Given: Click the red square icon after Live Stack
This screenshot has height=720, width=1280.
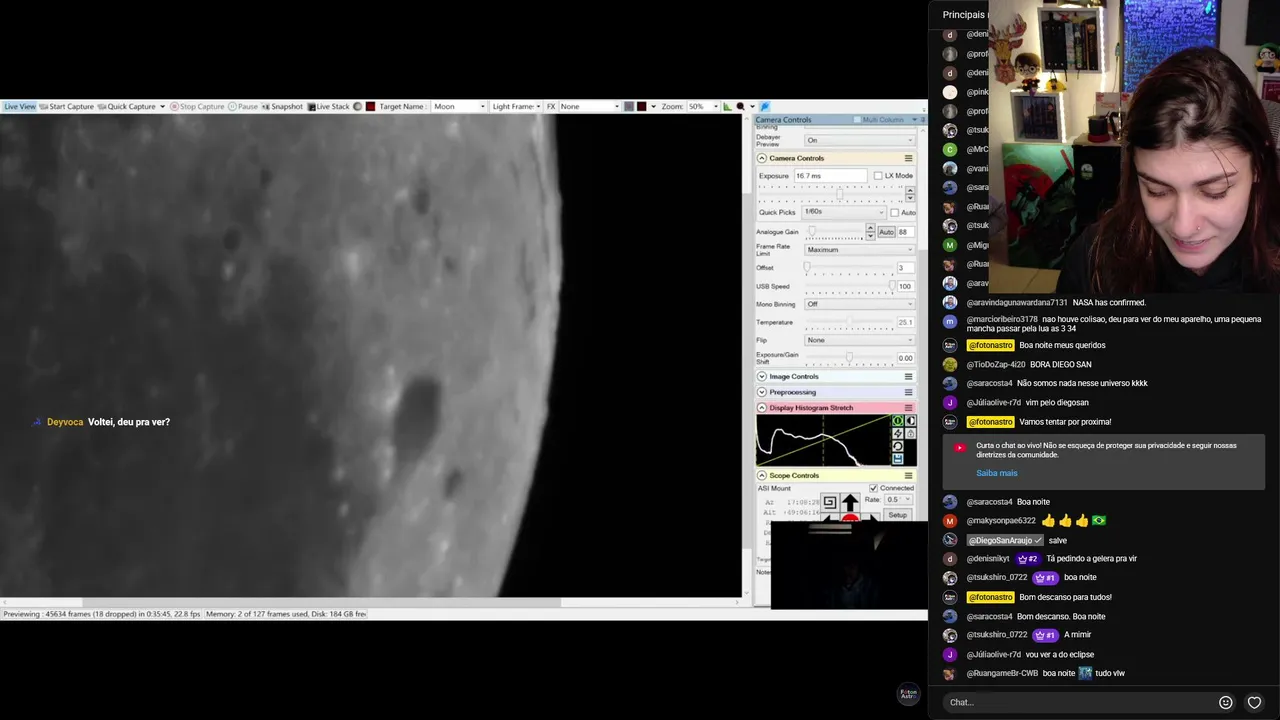Looking at the screenshot, I should point(370,106).
